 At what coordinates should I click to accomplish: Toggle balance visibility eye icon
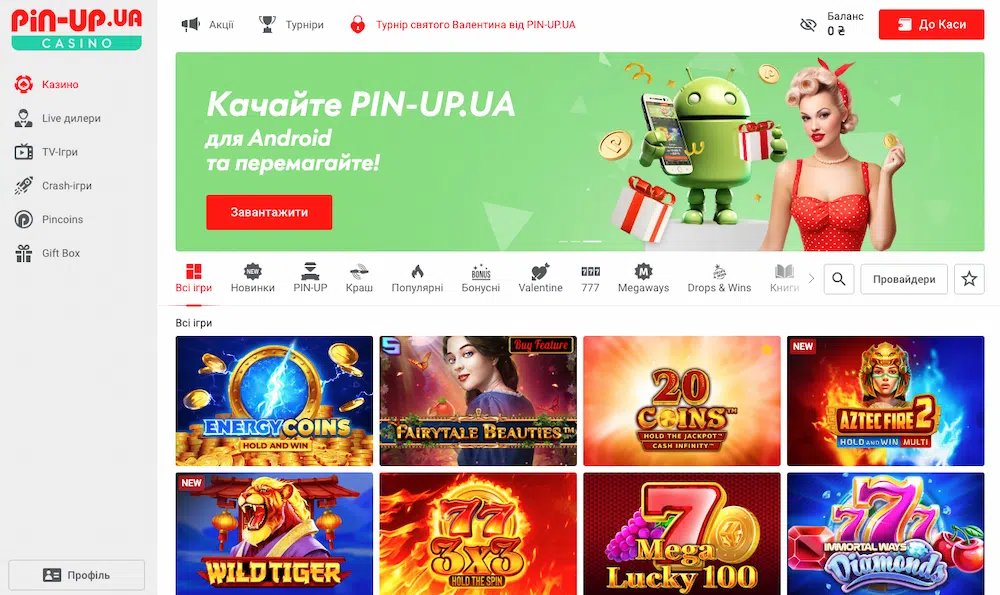click(808, 25)
